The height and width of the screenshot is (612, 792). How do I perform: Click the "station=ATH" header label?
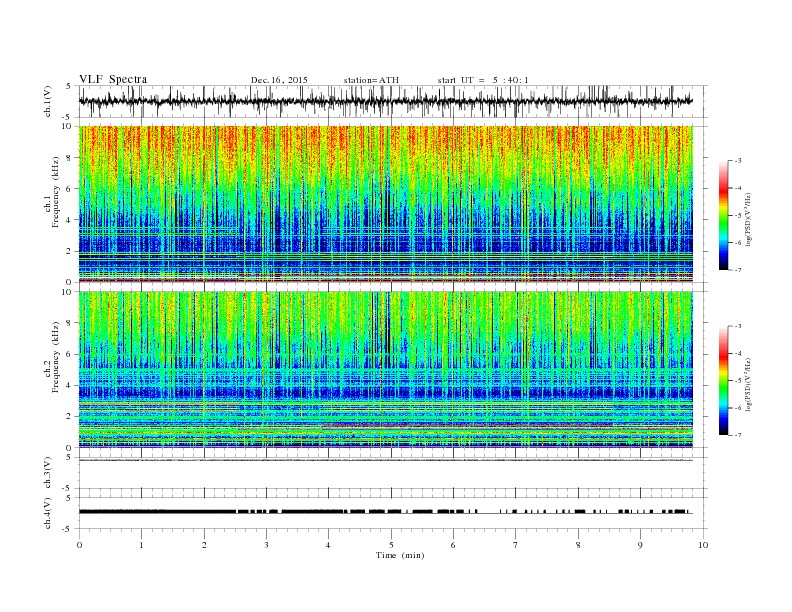point(371,80)
